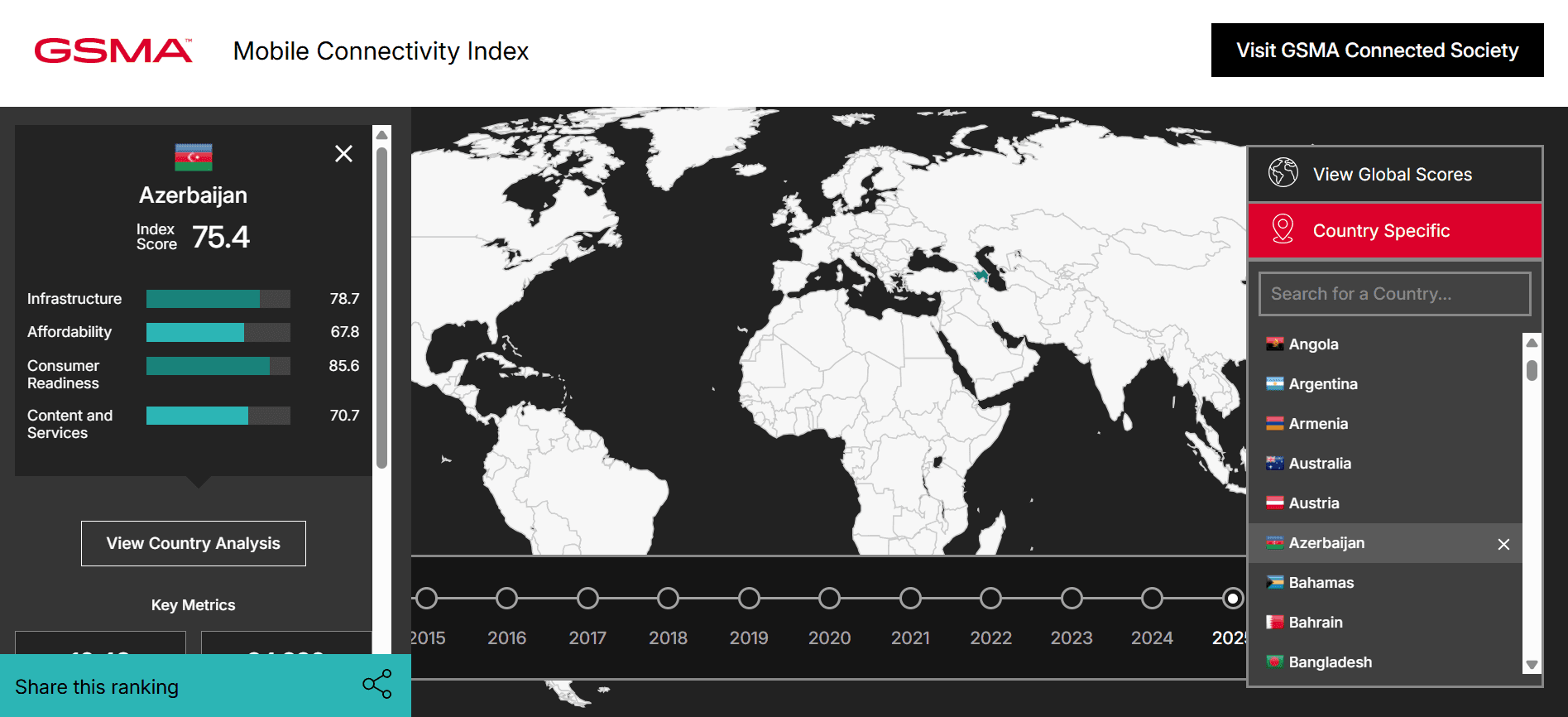Select year 2019 on the timeline
1568x717 pixels.
[x=749, y=598]
